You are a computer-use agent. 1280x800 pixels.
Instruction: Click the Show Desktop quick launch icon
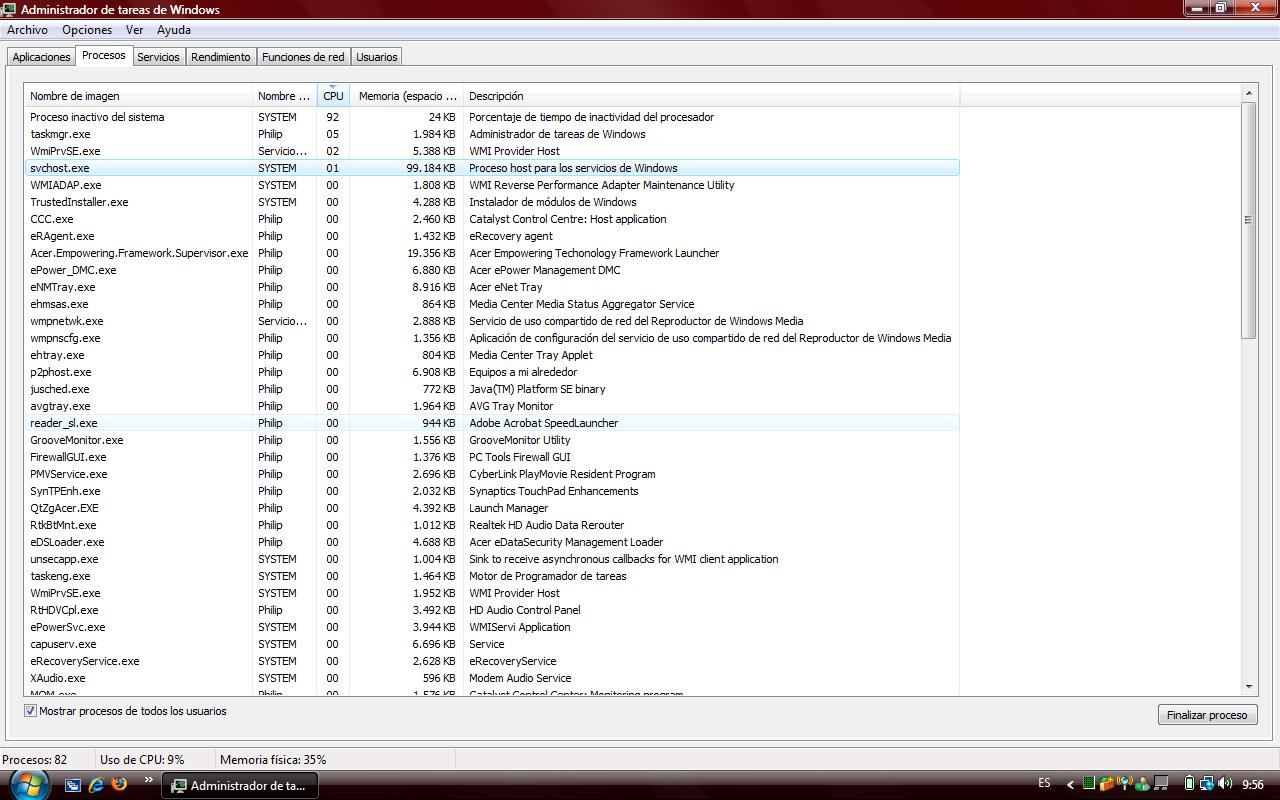click(x=73, y=785)
